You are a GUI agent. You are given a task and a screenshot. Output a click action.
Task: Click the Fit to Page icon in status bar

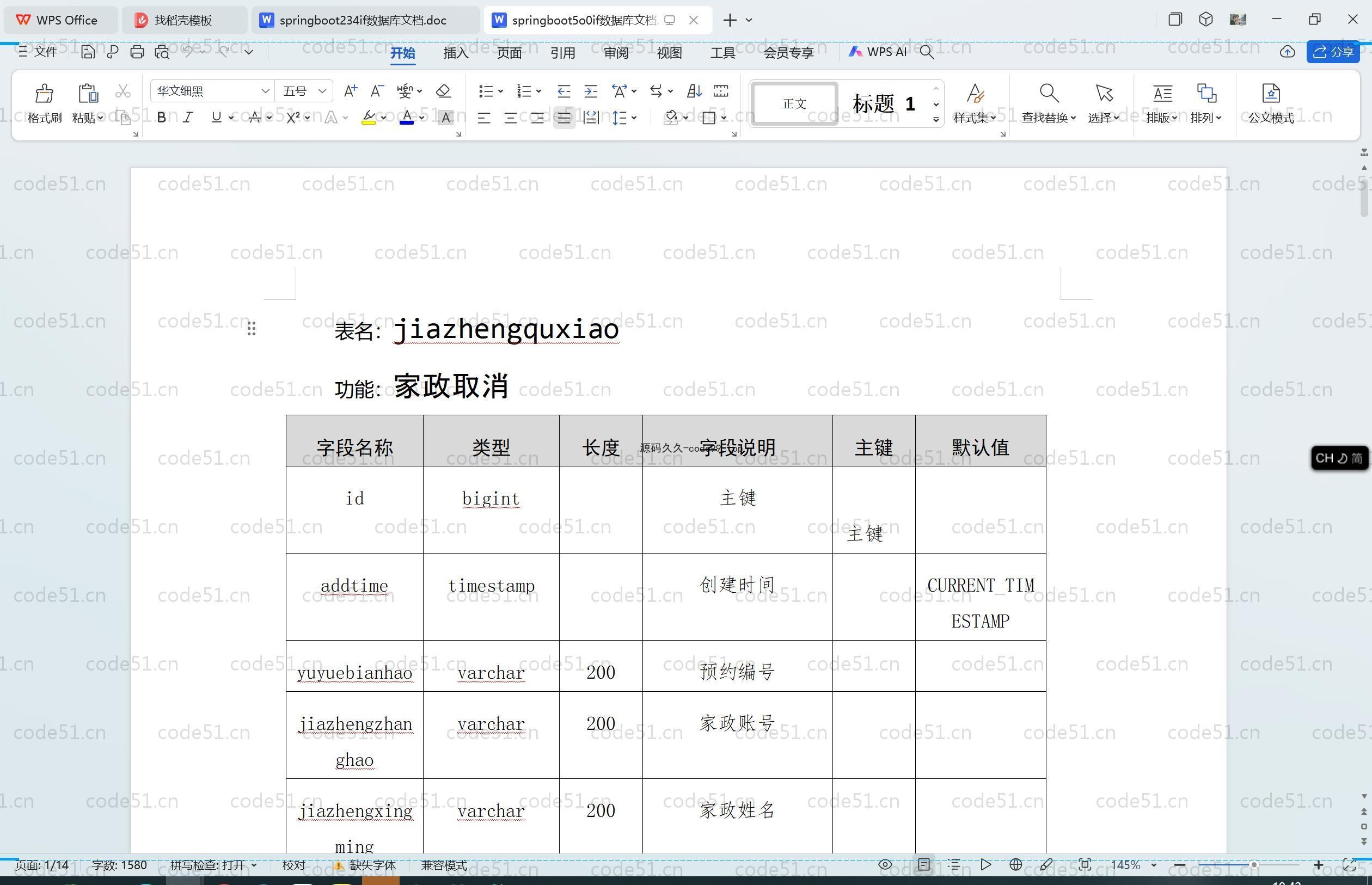[x=1085, y=864]
